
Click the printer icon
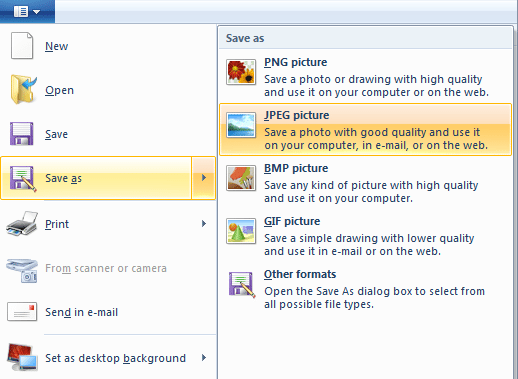click(x=22, y=223)
